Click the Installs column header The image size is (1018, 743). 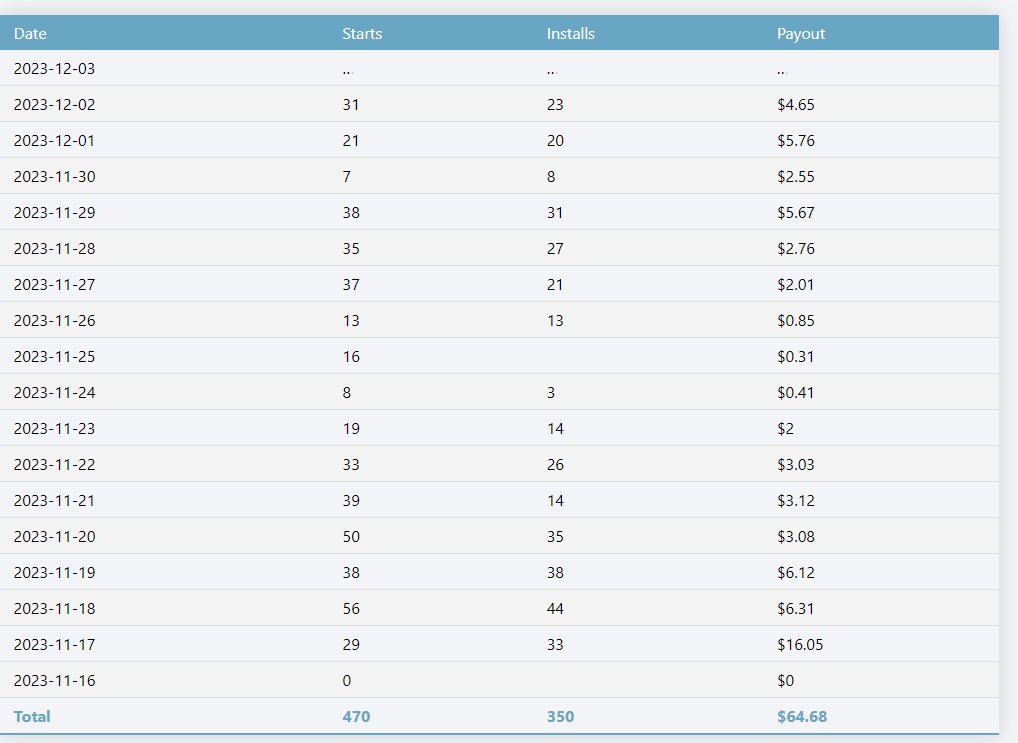[x=570, y=33]
